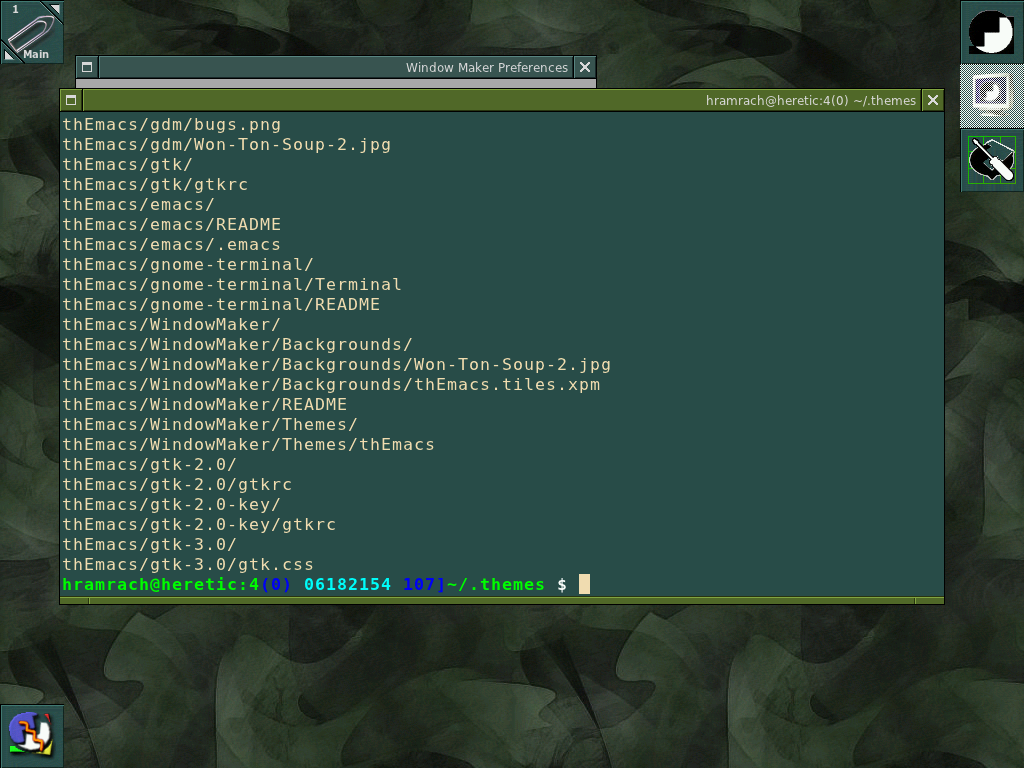Viewport: 1024px width, 768px height.
Task: Click line 'thEmacs/emacs/README'
Action: [172, 224]
